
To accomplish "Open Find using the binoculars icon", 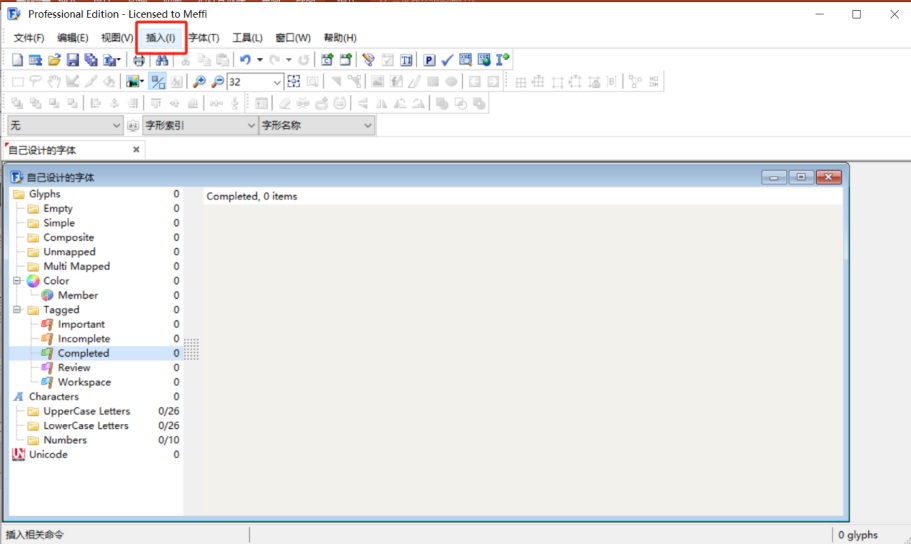I will click(x=162, y=59).
